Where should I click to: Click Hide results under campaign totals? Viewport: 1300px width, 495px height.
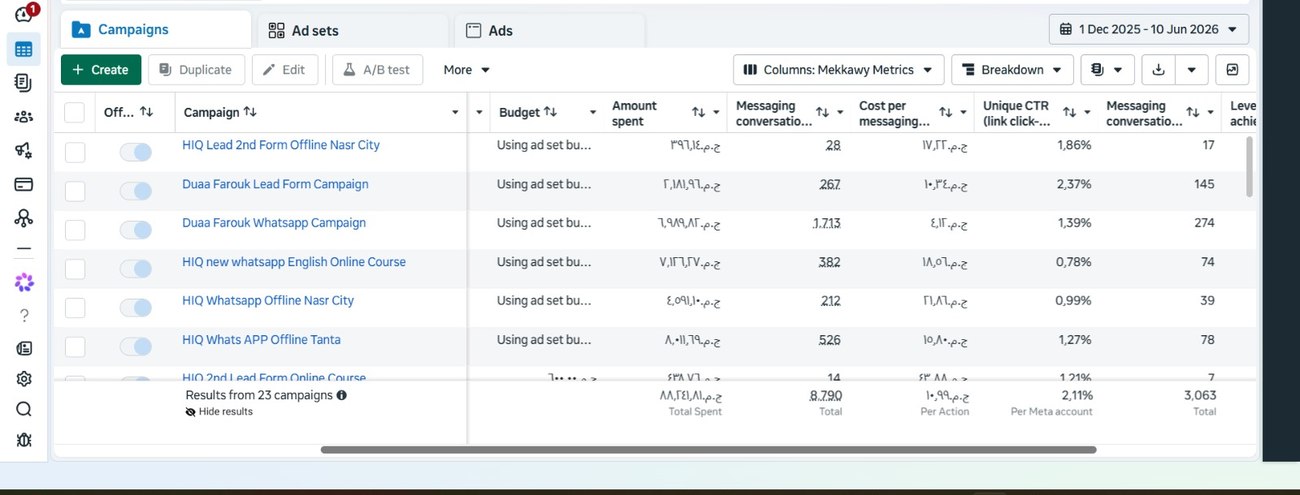coord(219,411)
